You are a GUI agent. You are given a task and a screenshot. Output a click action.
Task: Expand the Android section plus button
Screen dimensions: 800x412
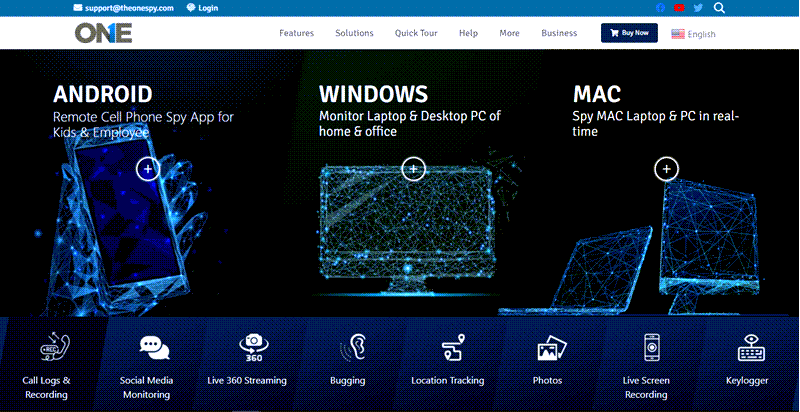coord(147,169)
